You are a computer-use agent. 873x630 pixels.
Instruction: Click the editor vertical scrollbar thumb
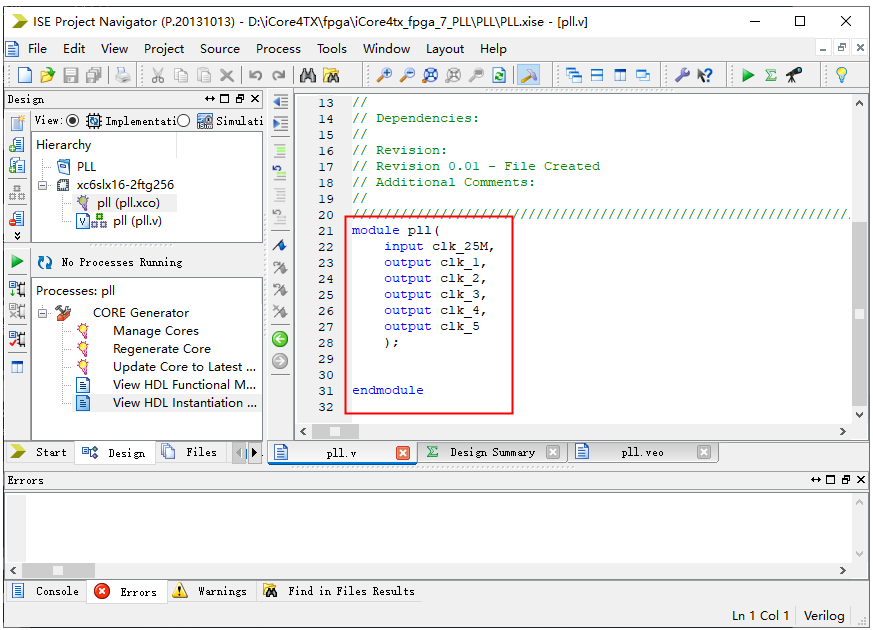858,313
